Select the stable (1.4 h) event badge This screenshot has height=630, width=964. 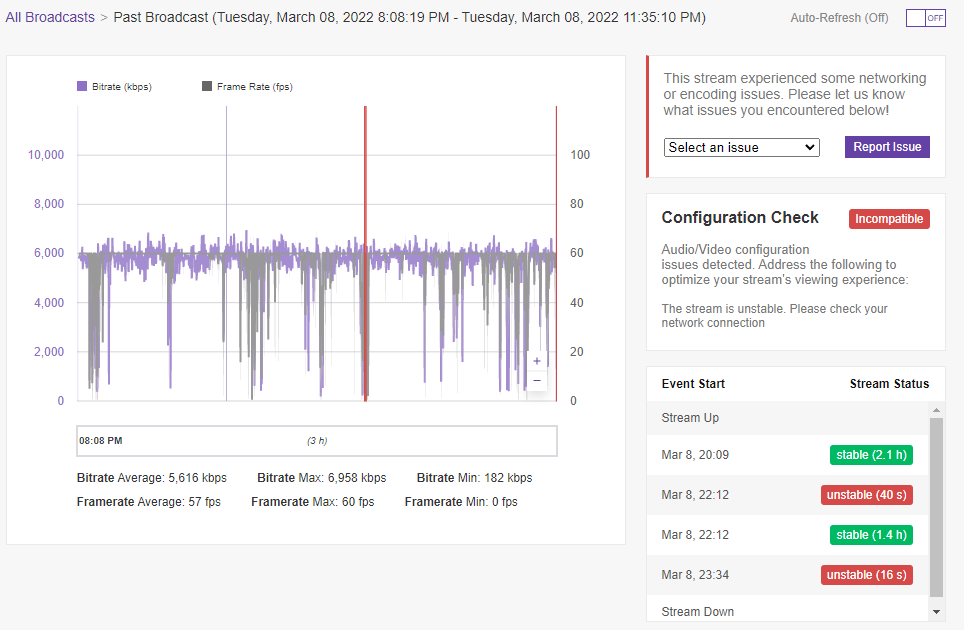(871, 535)
